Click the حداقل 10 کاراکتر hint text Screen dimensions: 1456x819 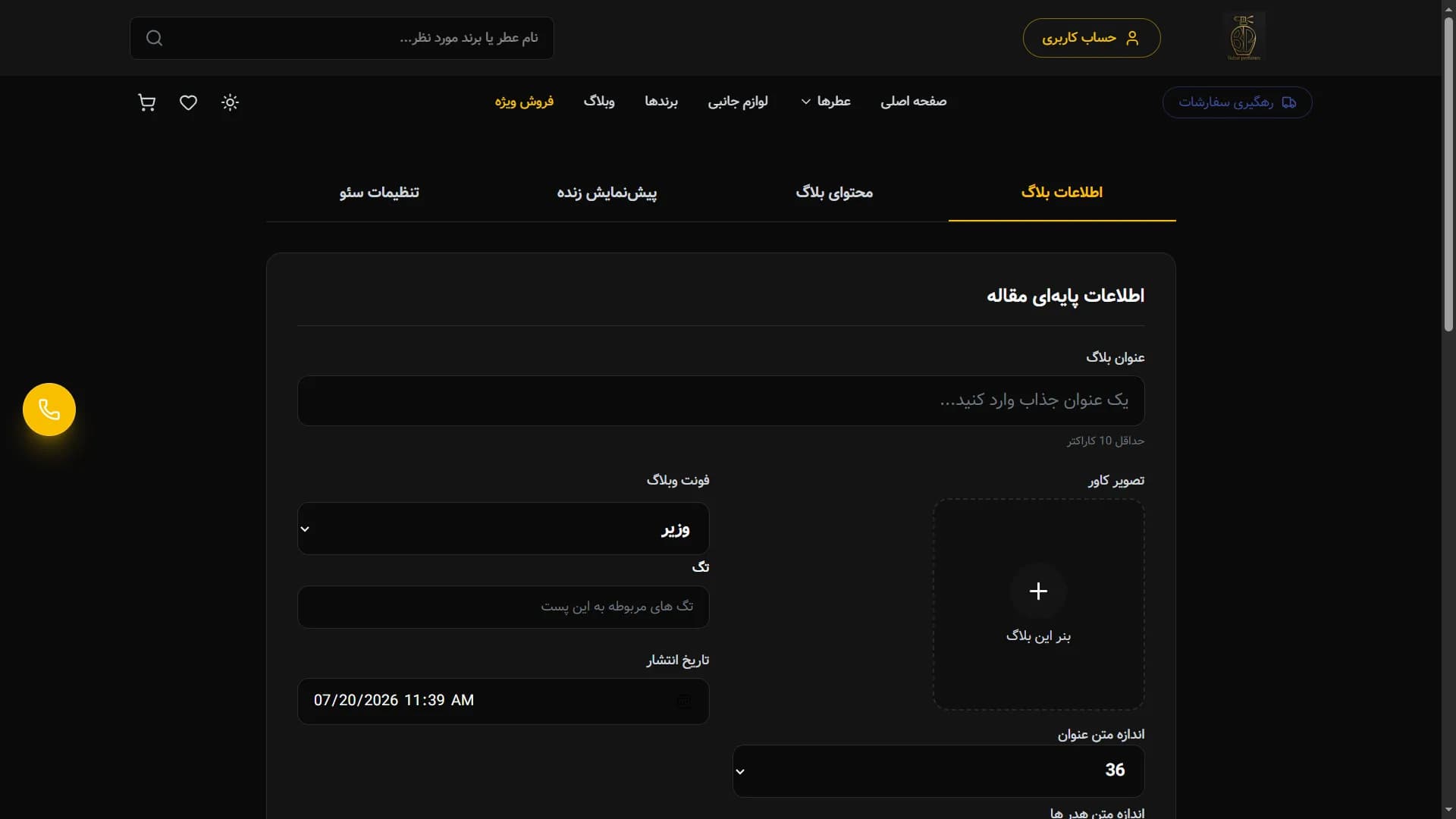(x=1106, y=441)
